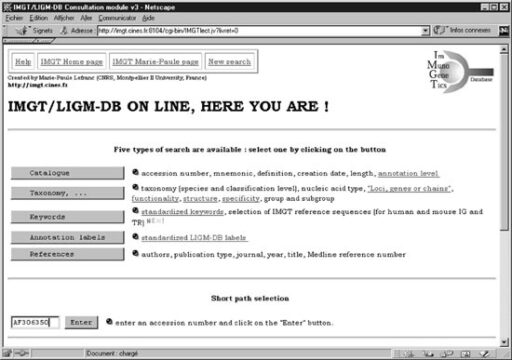Start a New search link
This screenshot has width=512, height=360.
point(229,62)
